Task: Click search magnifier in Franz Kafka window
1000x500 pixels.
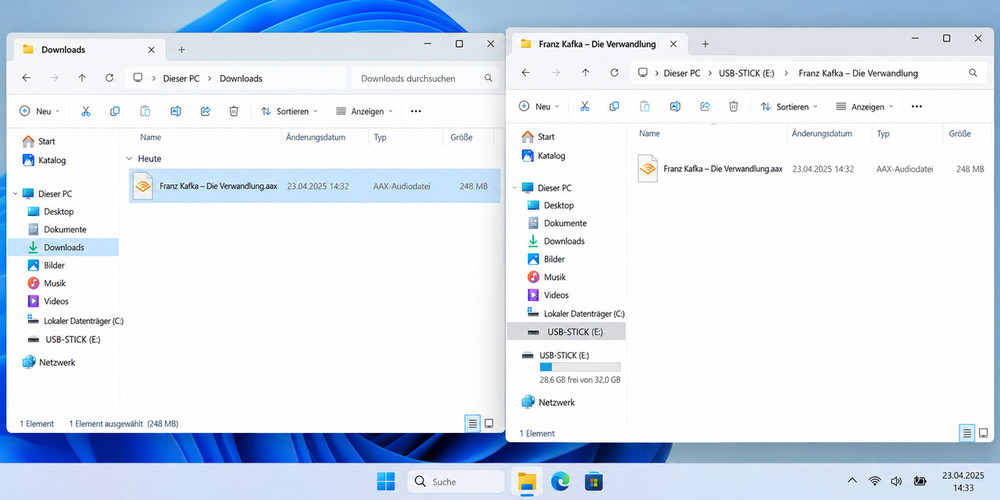Action: [x=973, y=73]
